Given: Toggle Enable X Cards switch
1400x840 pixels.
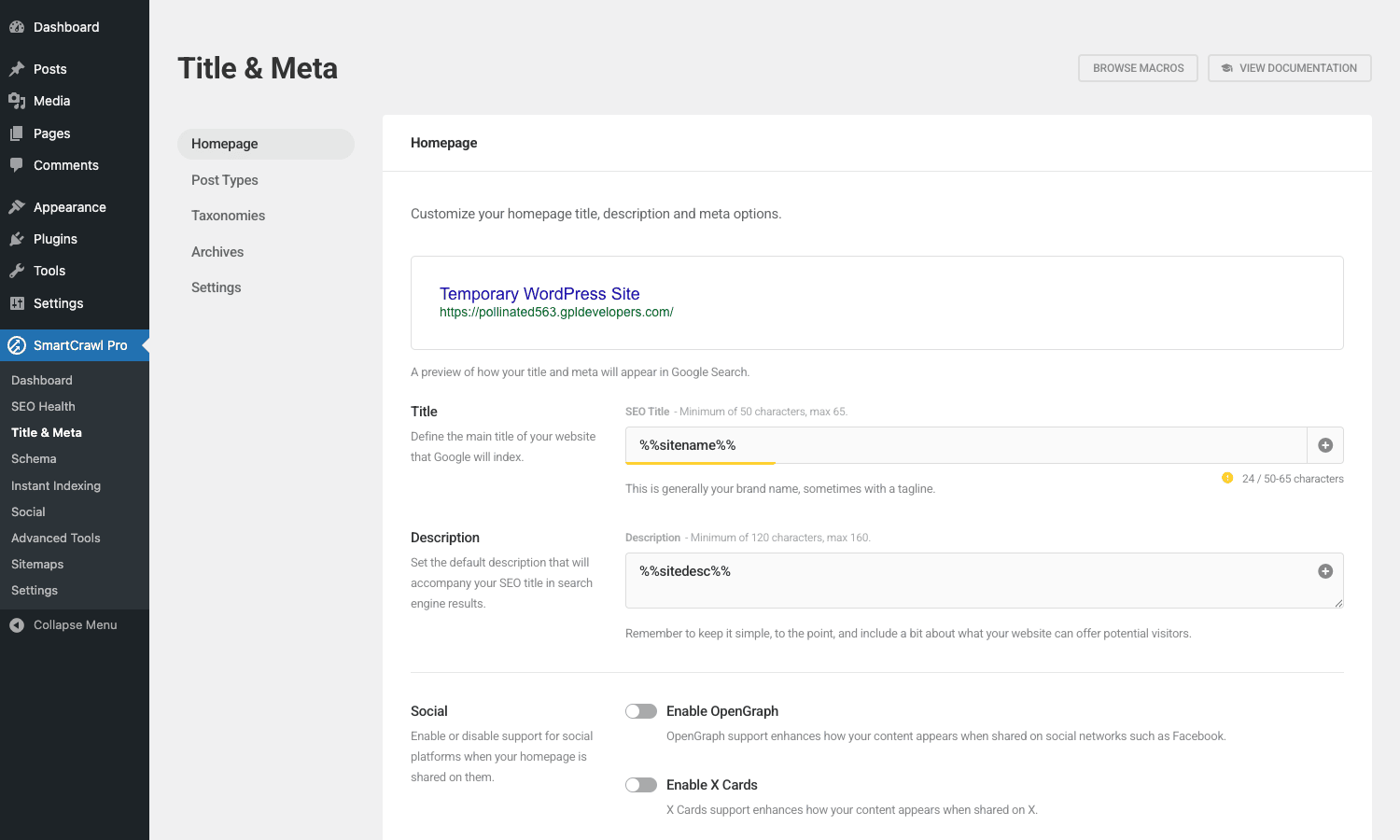Looking at the screenshot, I should click(x=641, y=785).
